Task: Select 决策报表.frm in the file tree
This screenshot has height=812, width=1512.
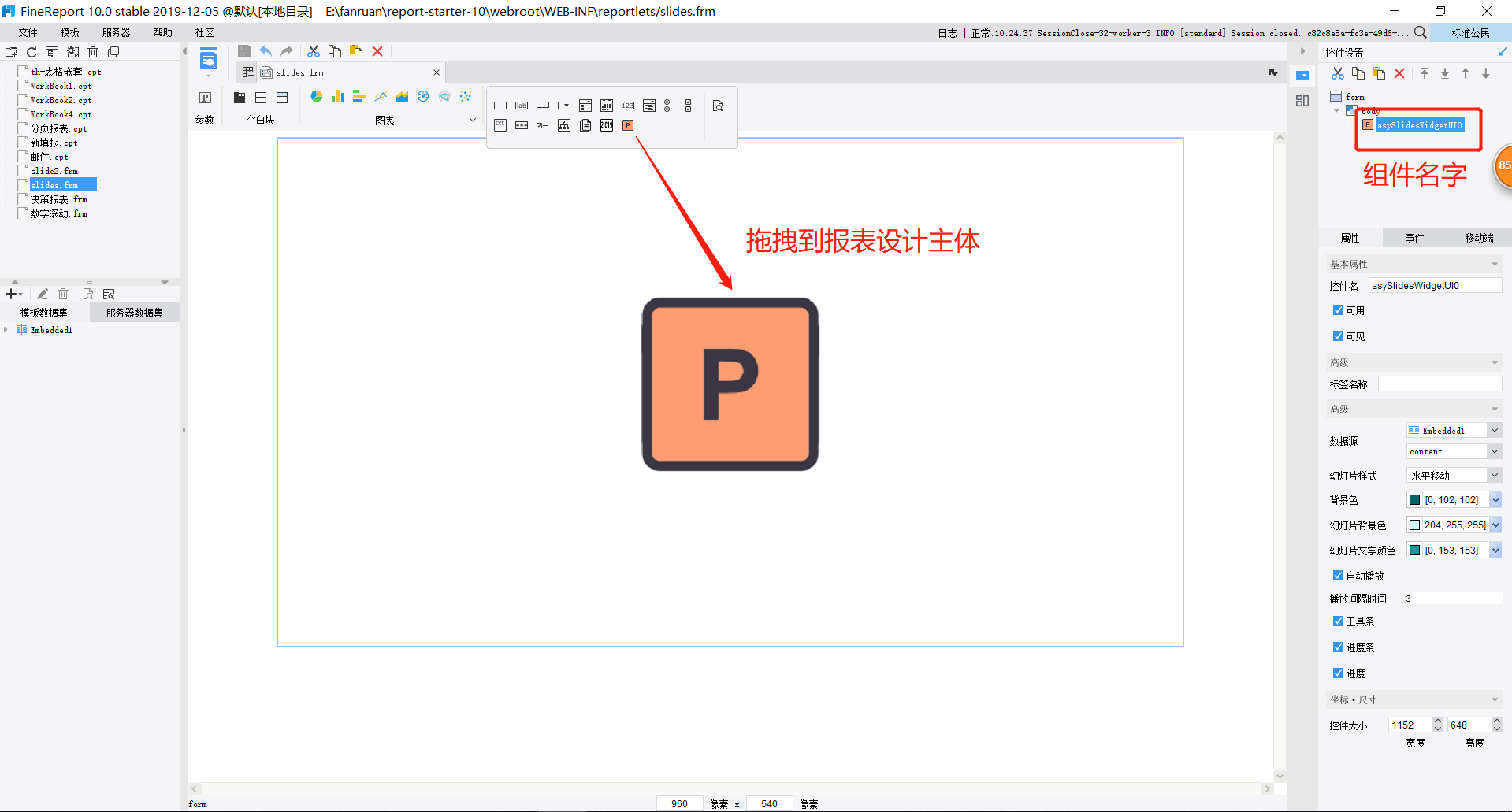Action: [58, 199]
